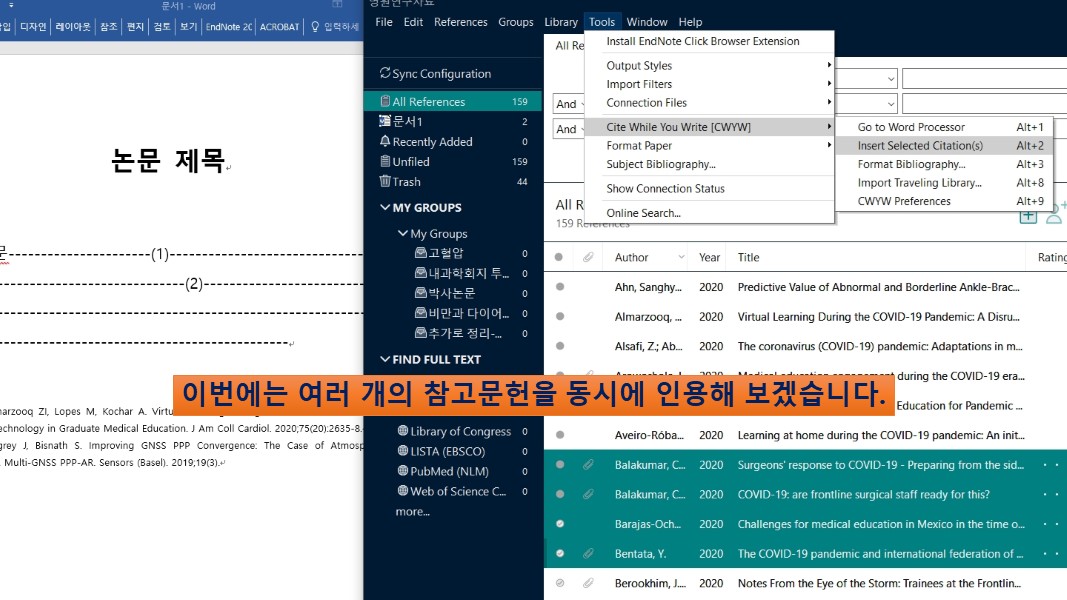Screen dimensions: 1067x600
Task: Choose Go to Word Processor
Action: pos(944,127)
